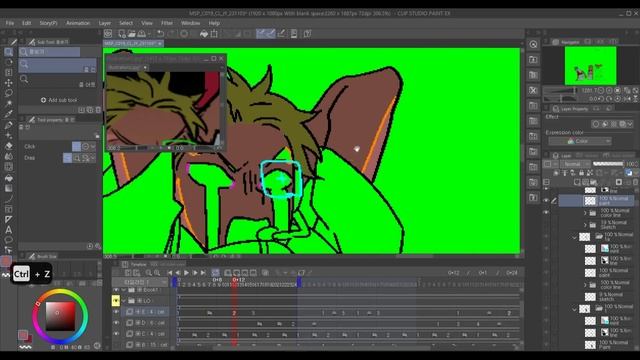The height and width of the screenshot is (360, 640).
Task: Go to the previous frame in timeline
Action: point(178,273)
